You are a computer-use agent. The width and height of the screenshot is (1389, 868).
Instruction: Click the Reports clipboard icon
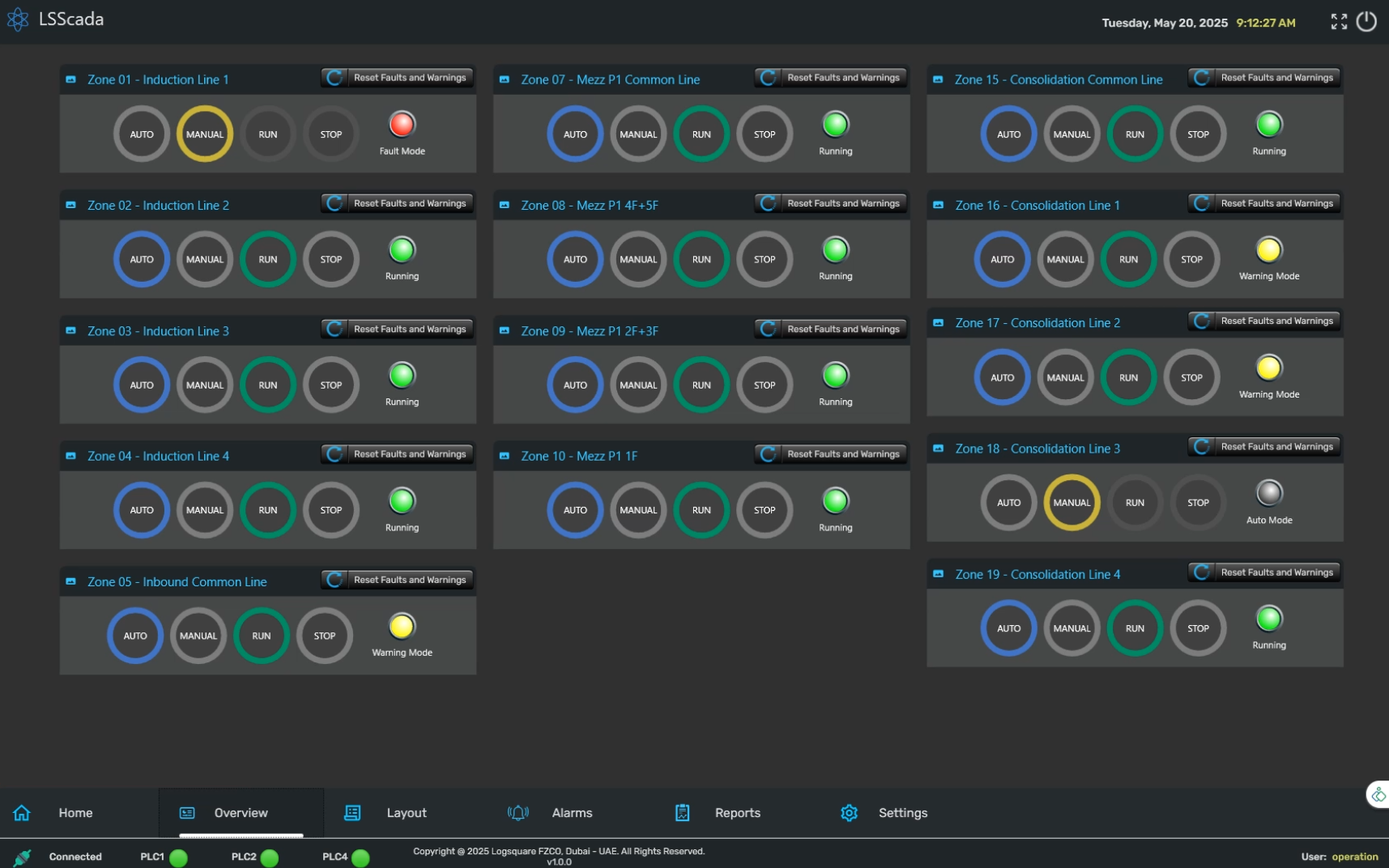pyautogui.click(x=683, y=813)
